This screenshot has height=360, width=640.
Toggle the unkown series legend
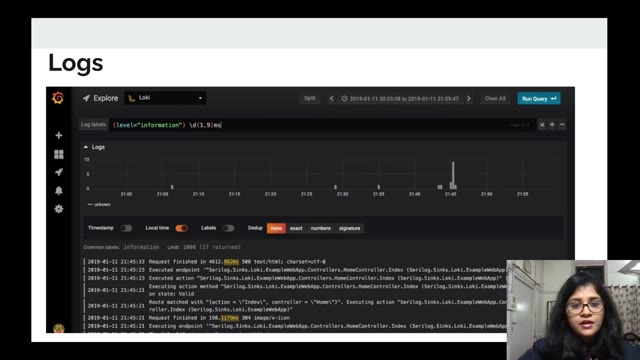(x=99, y=204)
